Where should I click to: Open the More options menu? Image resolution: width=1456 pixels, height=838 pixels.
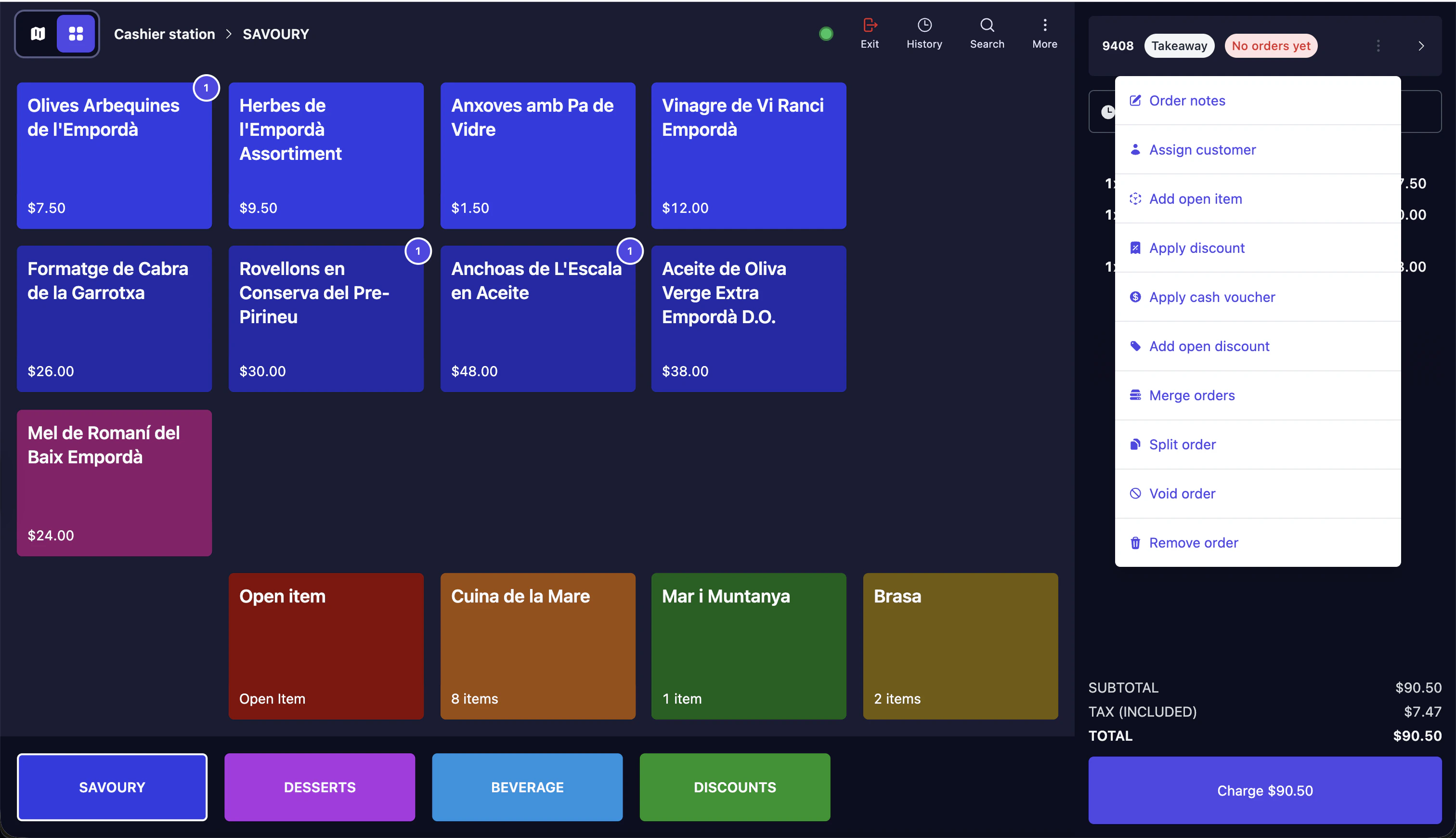point(1044,32)
